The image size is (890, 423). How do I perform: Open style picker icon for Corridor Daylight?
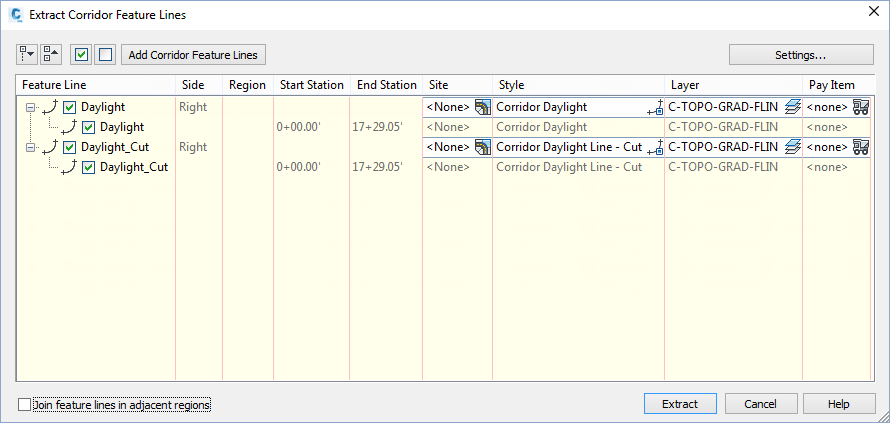coord(656,107)
